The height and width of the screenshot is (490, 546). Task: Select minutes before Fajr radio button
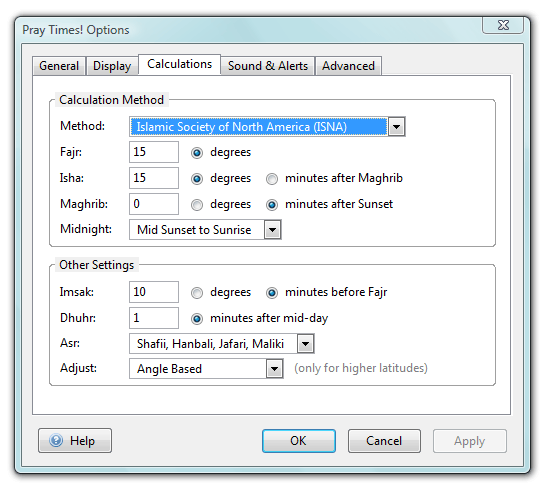[272, 293]
